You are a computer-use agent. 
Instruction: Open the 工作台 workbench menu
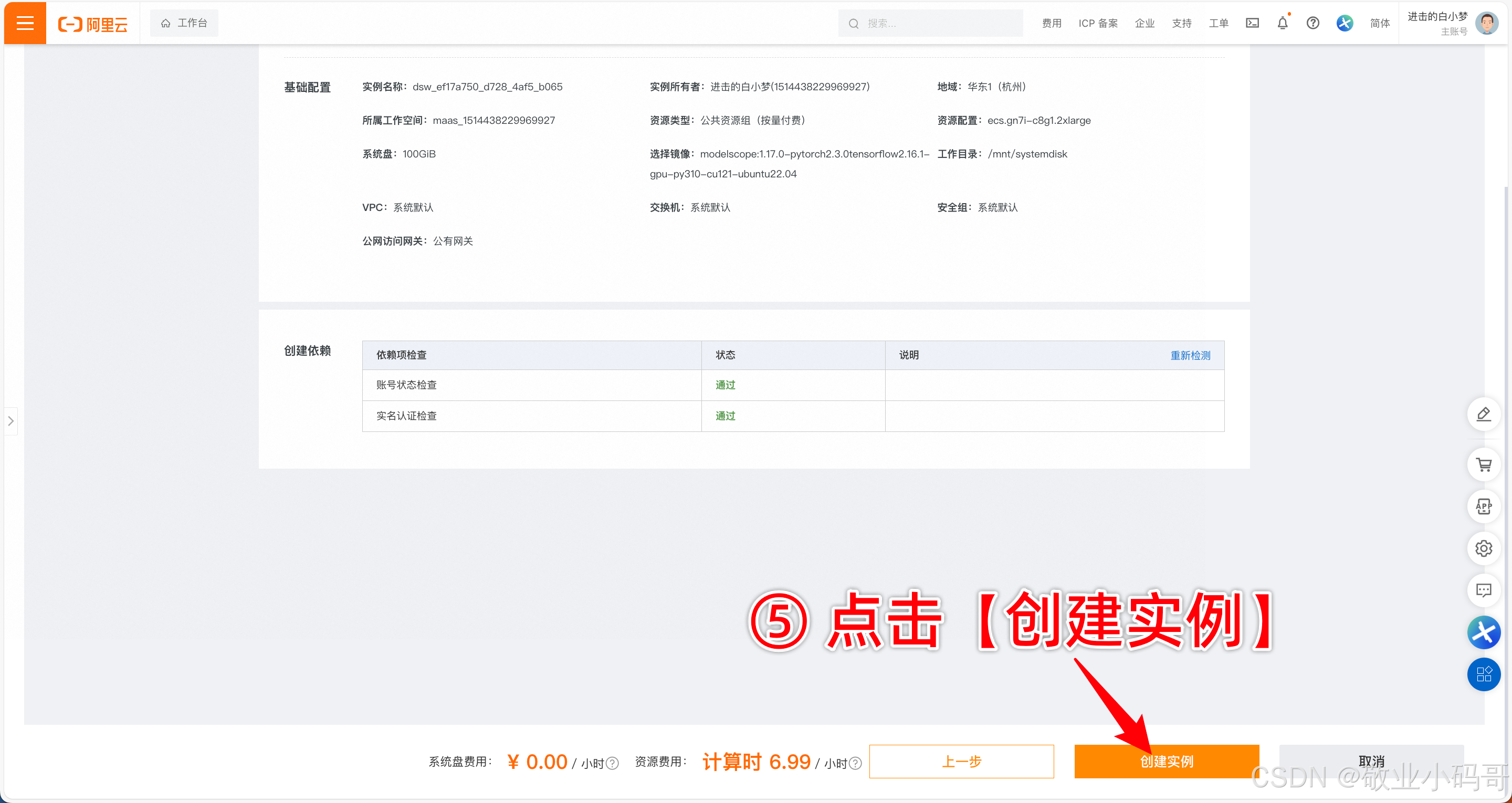[x=184, y=23]
